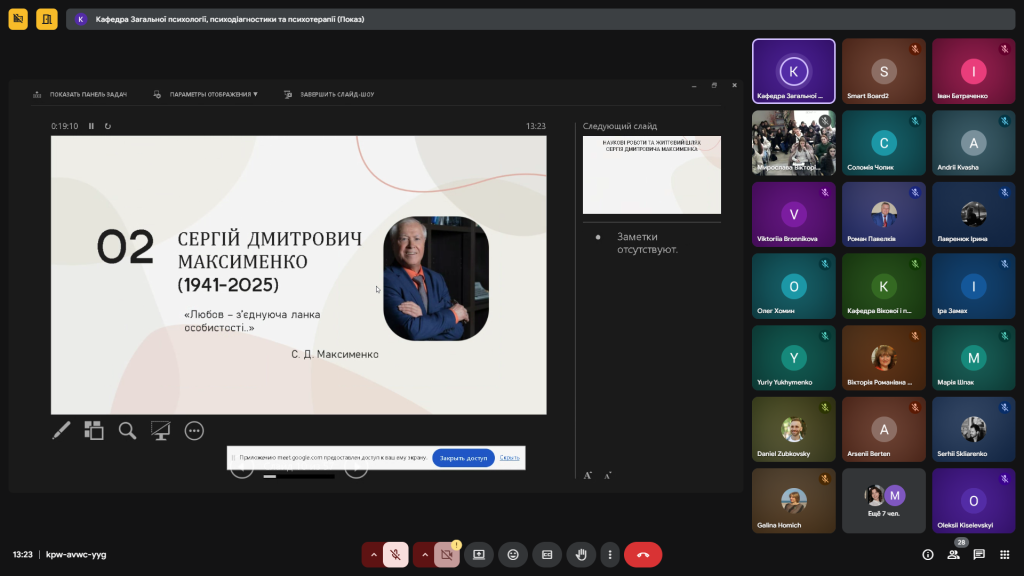Expand the audio settings arrow next to microphone
The image size is (1024, 576).
coord(373,554)
